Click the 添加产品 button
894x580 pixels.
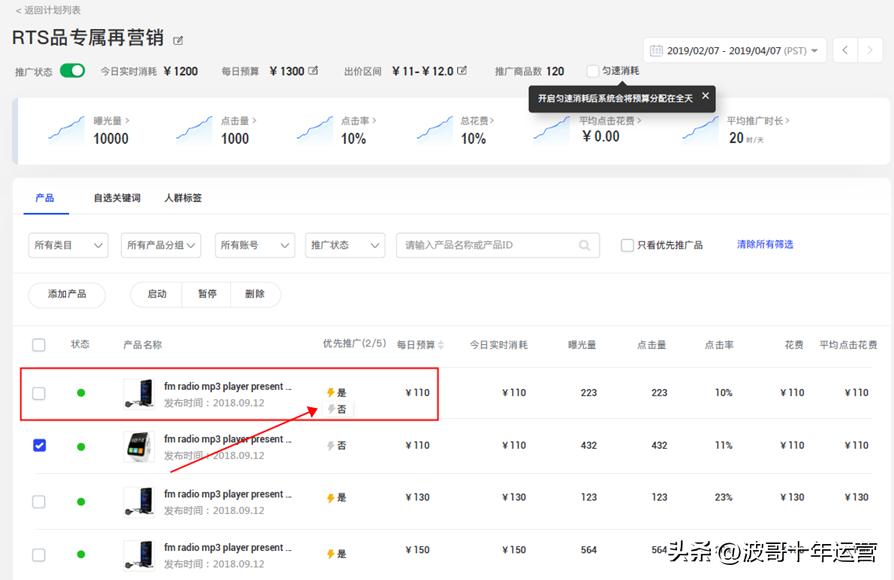click(66, 295)
